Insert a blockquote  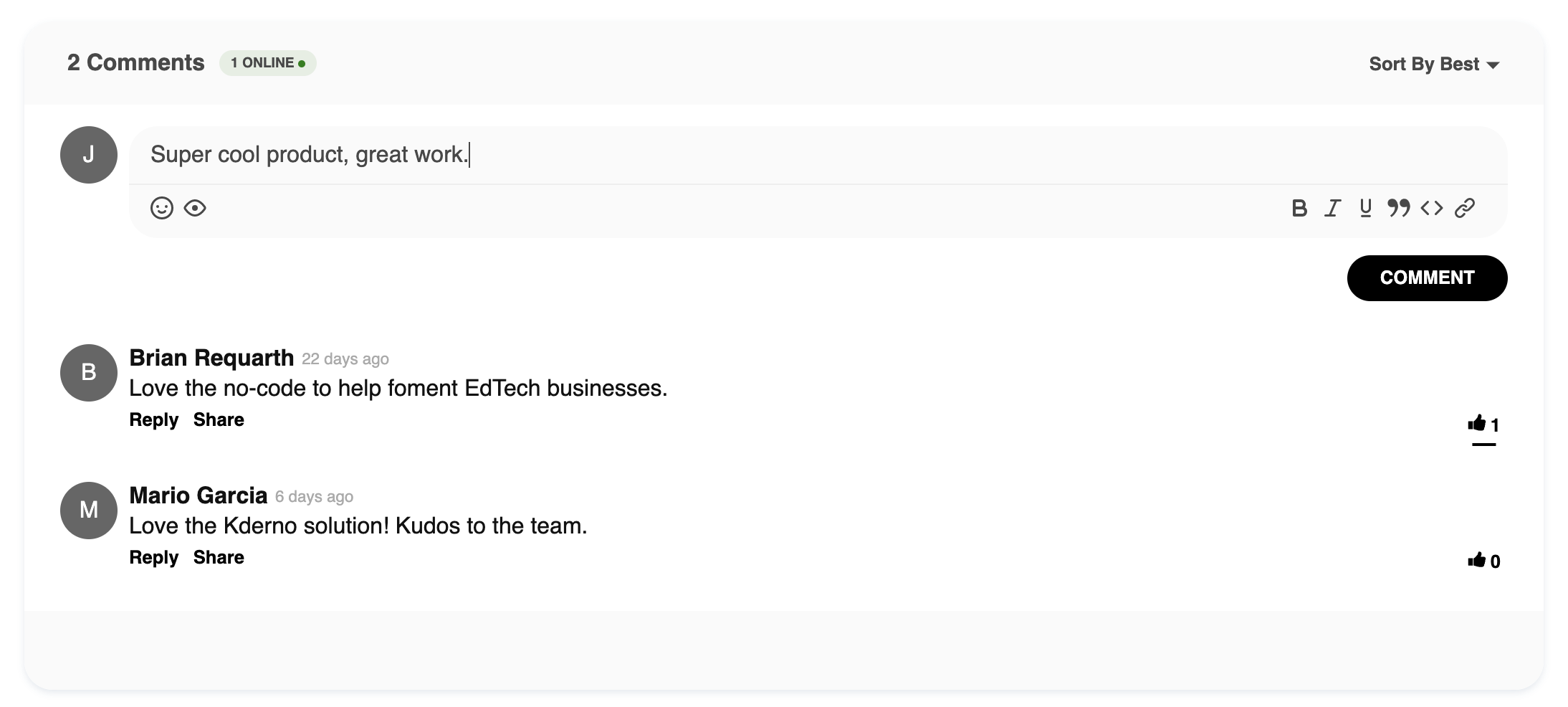1398,208
